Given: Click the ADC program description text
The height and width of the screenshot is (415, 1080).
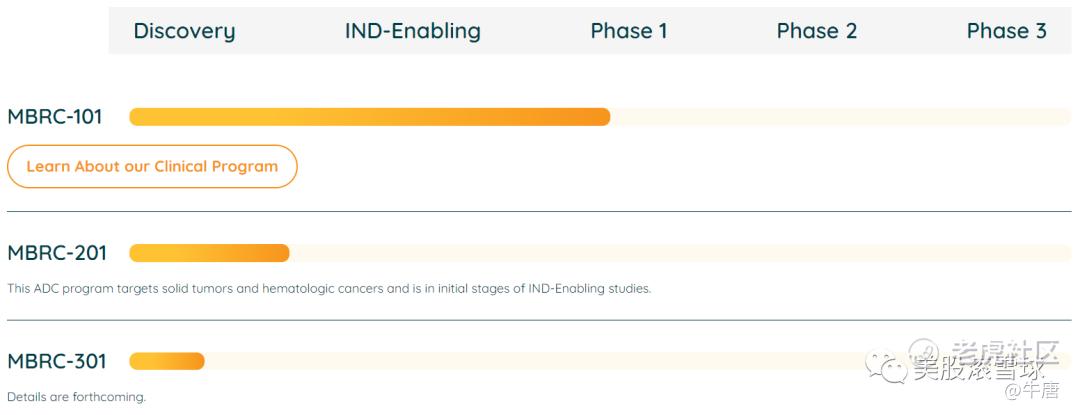Looking at the screenshot, I should click(329, 289).
